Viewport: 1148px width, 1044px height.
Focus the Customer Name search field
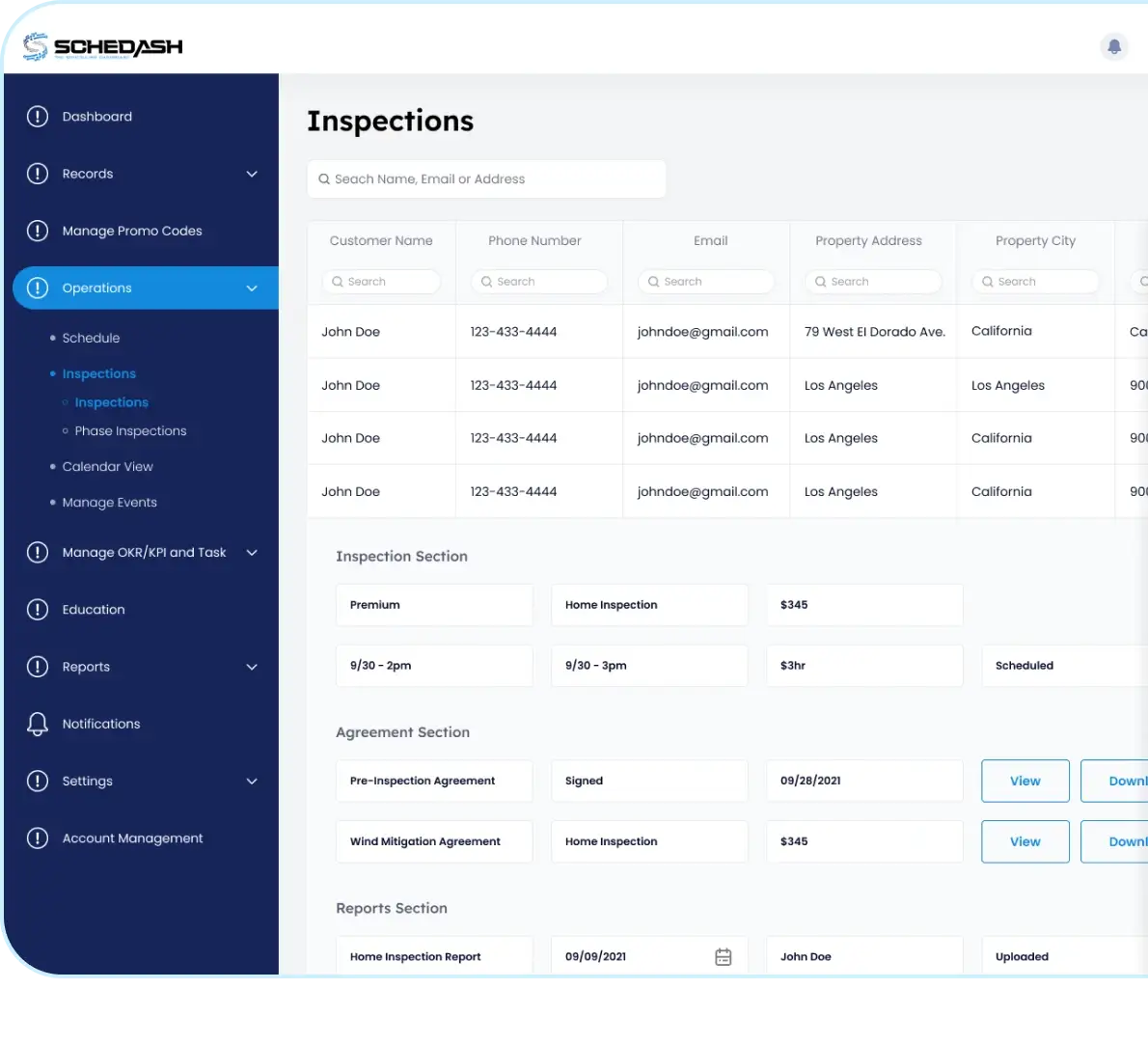tap(381, 281)
